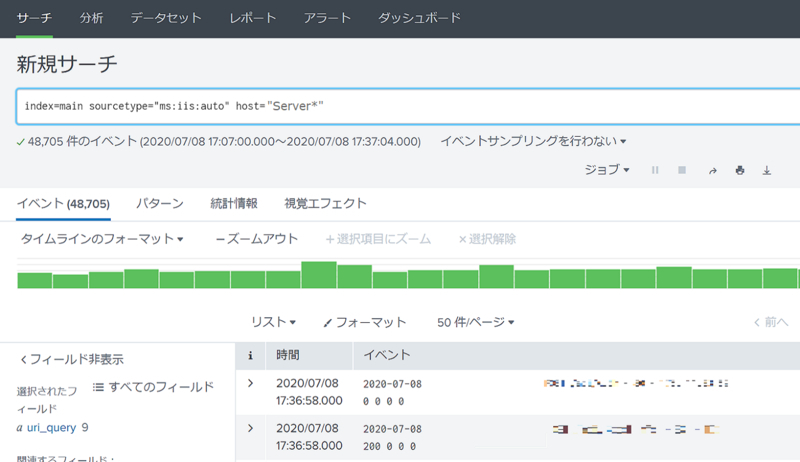This screenshot has height=462, width=800.
Task: Expand the 17:36:58.000 event with 200 0 0 0
Action: pos(250,428)
